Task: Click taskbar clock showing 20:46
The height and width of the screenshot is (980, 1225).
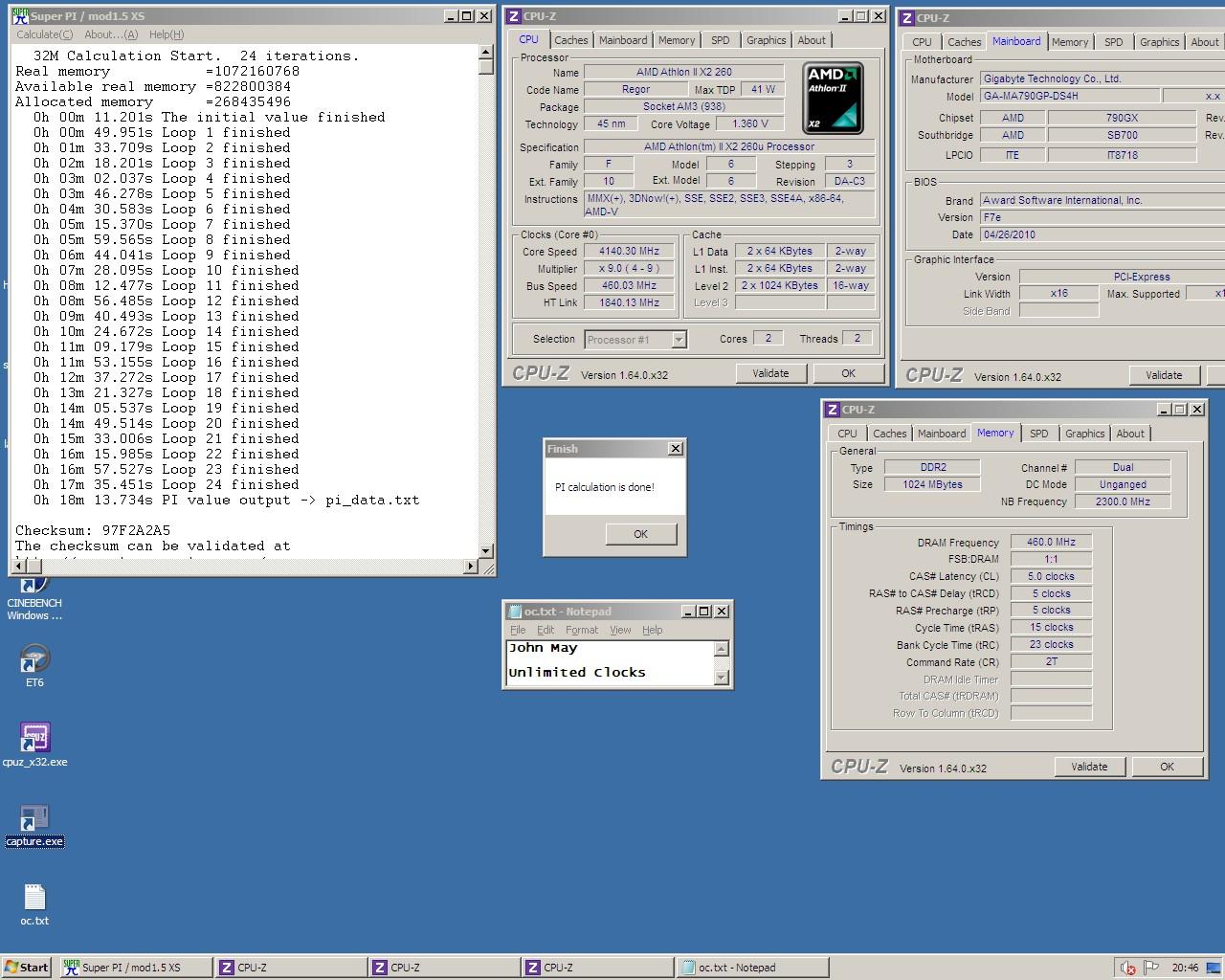Action: pos(1185,968)
